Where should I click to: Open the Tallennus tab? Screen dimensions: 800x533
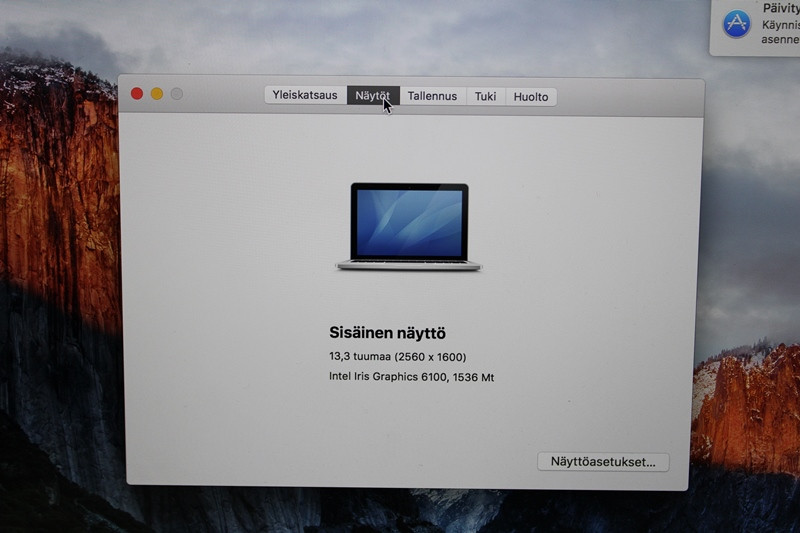[x=432, y=96]
